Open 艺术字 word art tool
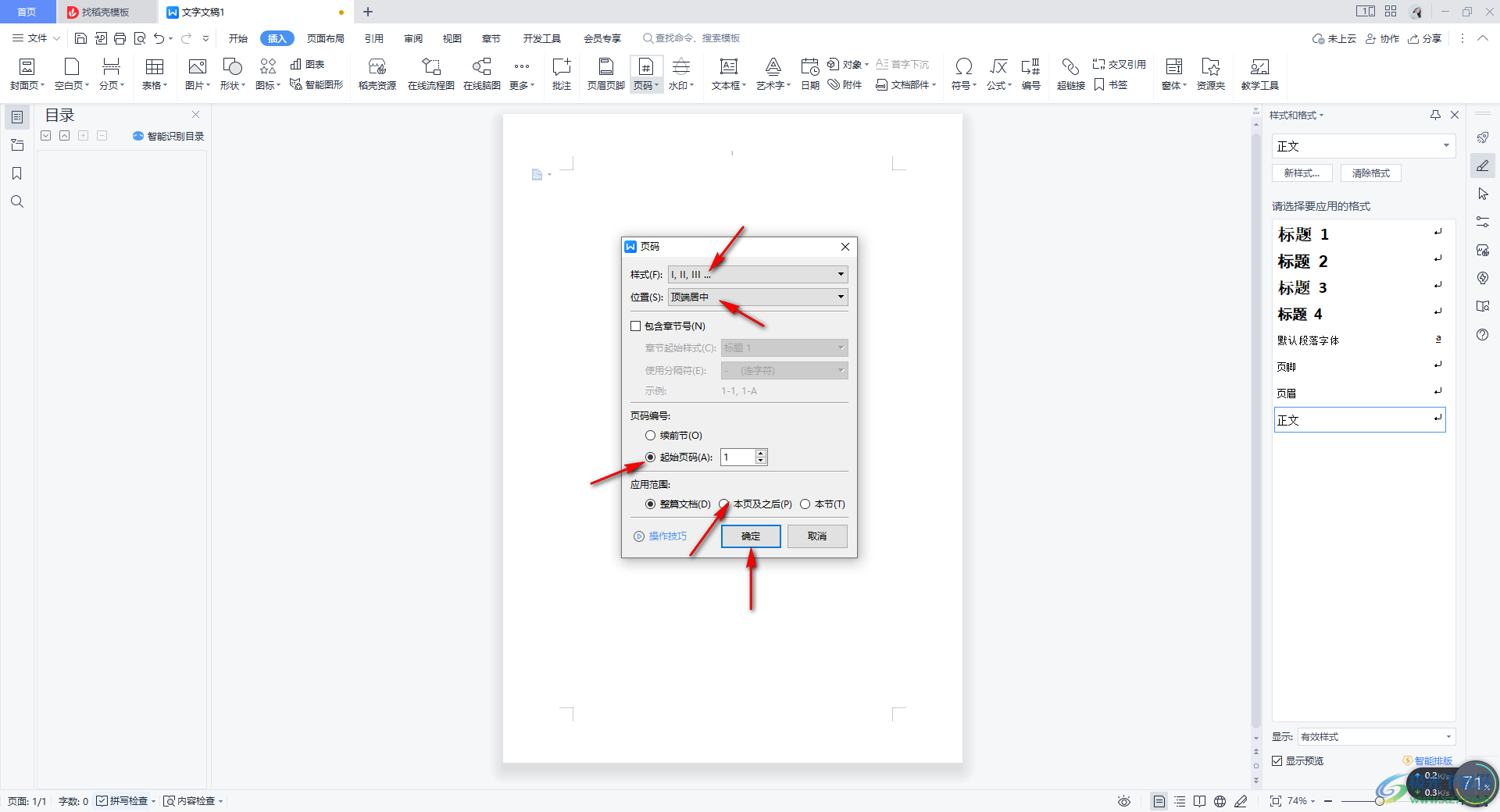Screen dimensions: 1500x812 tap(773, 74)
